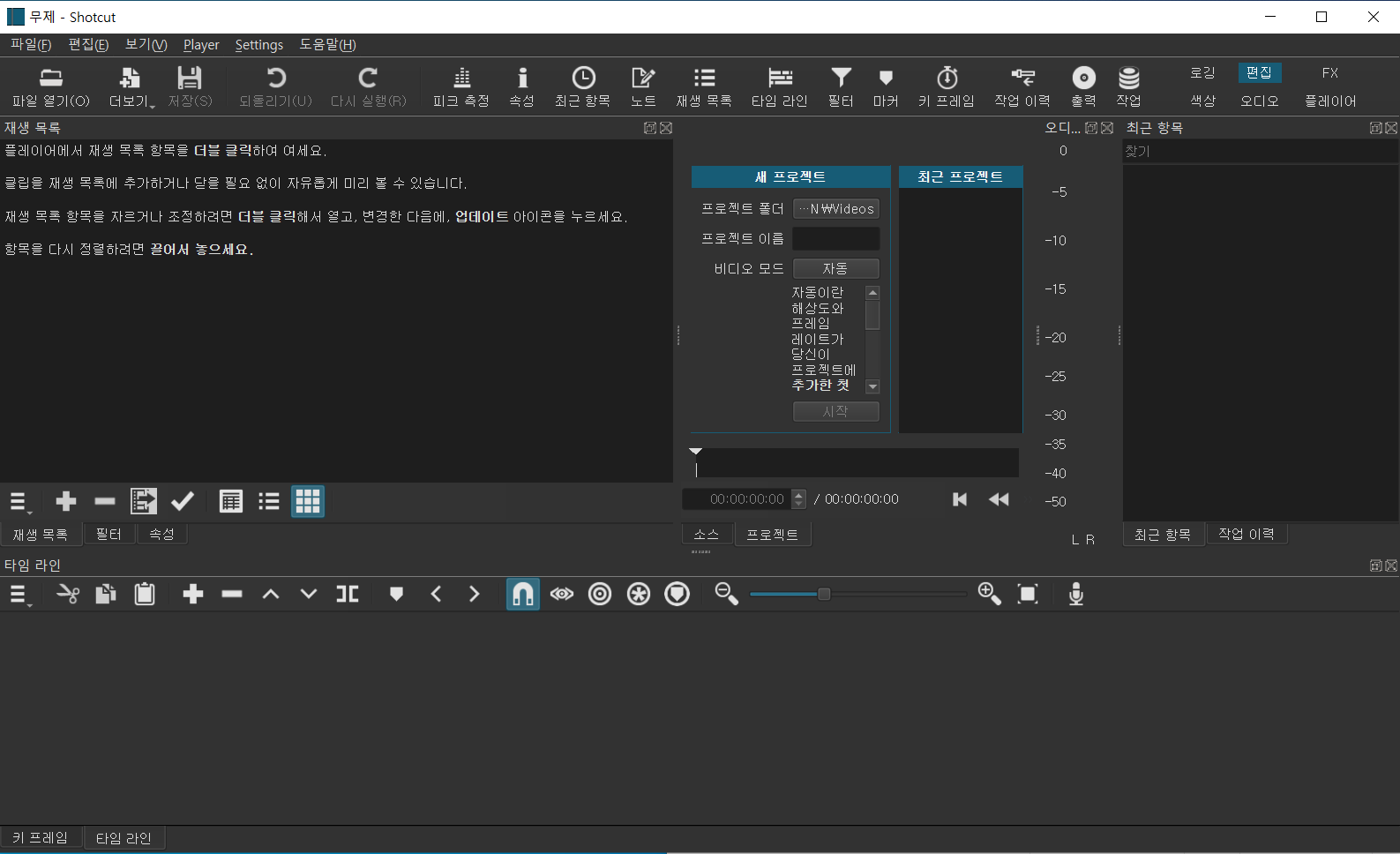Switch to 오디오 layout
Viewport: 1400px width, 854px height.
click(x=1259, y=101)
